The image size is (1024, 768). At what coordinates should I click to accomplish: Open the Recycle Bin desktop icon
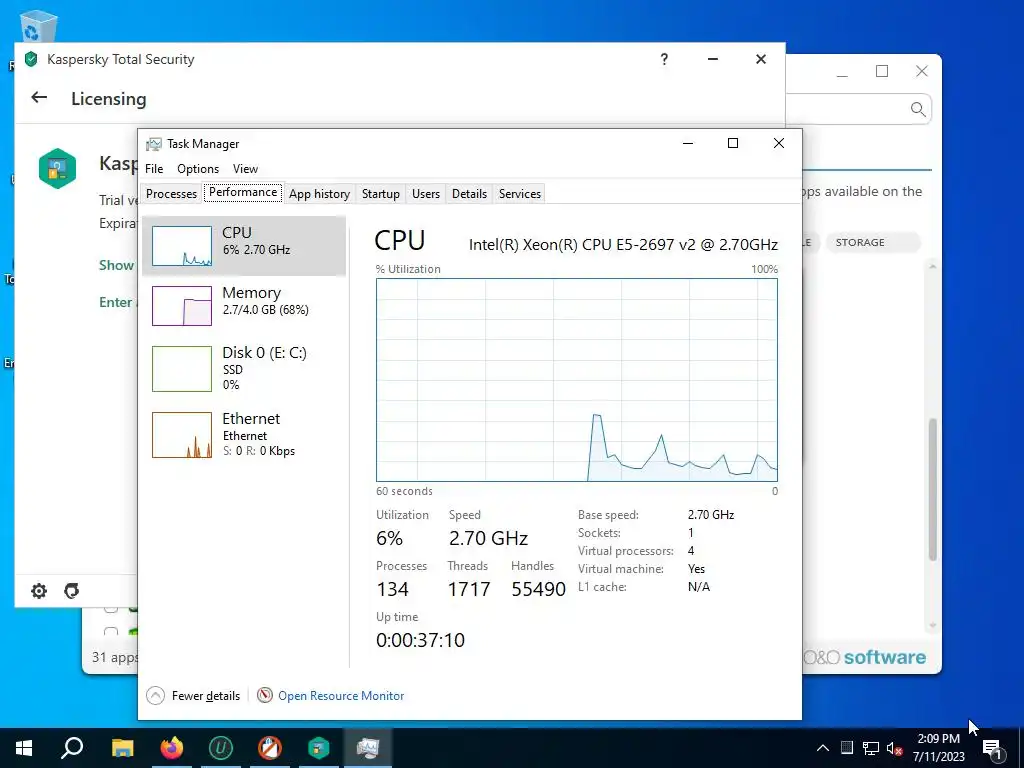(39, 27)
